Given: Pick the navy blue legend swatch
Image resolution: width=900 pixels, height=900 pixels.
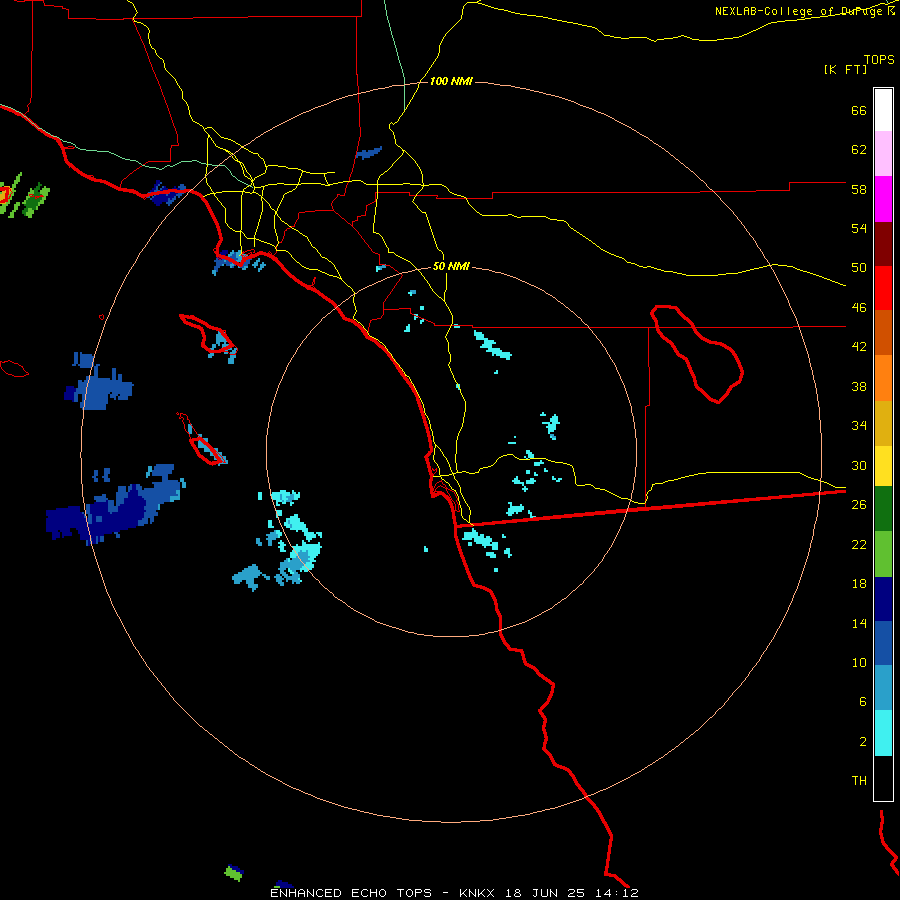Looking at the screenshot, I should coord(883,599).
